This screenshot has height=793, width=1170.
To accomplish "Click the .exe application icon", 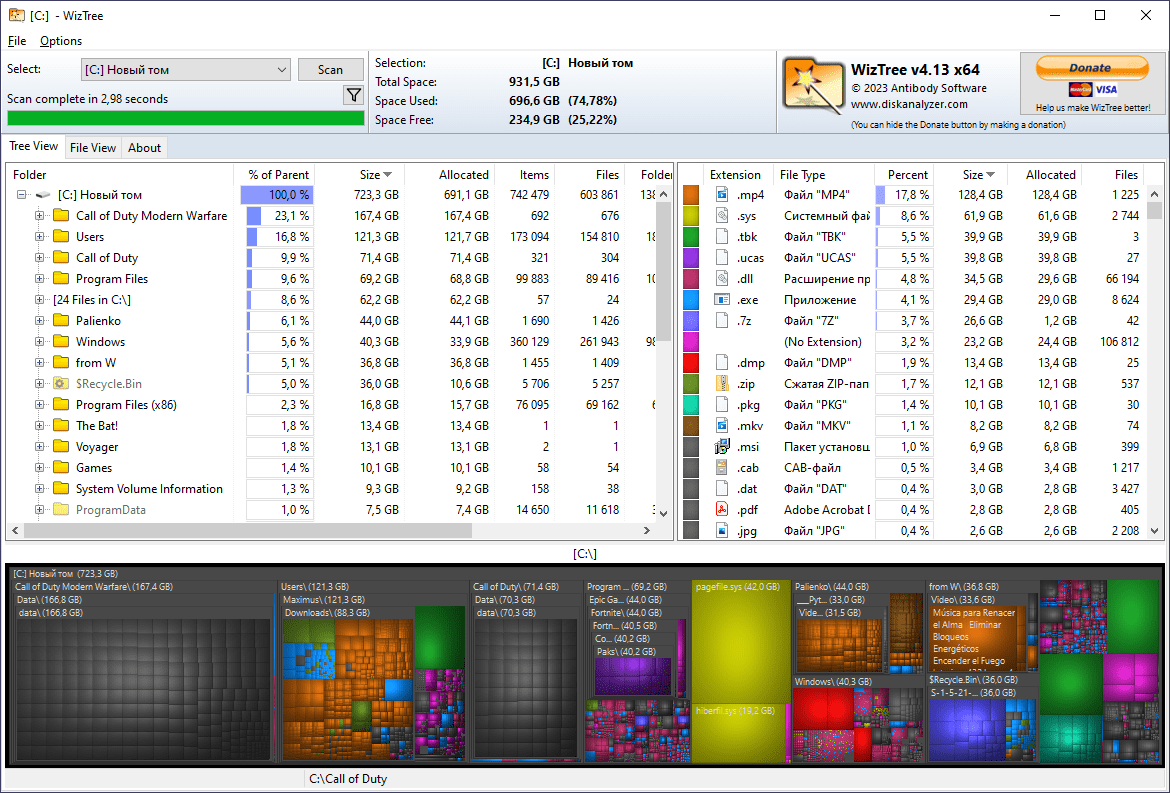I will pyautogui.click(x=722, y=299).
